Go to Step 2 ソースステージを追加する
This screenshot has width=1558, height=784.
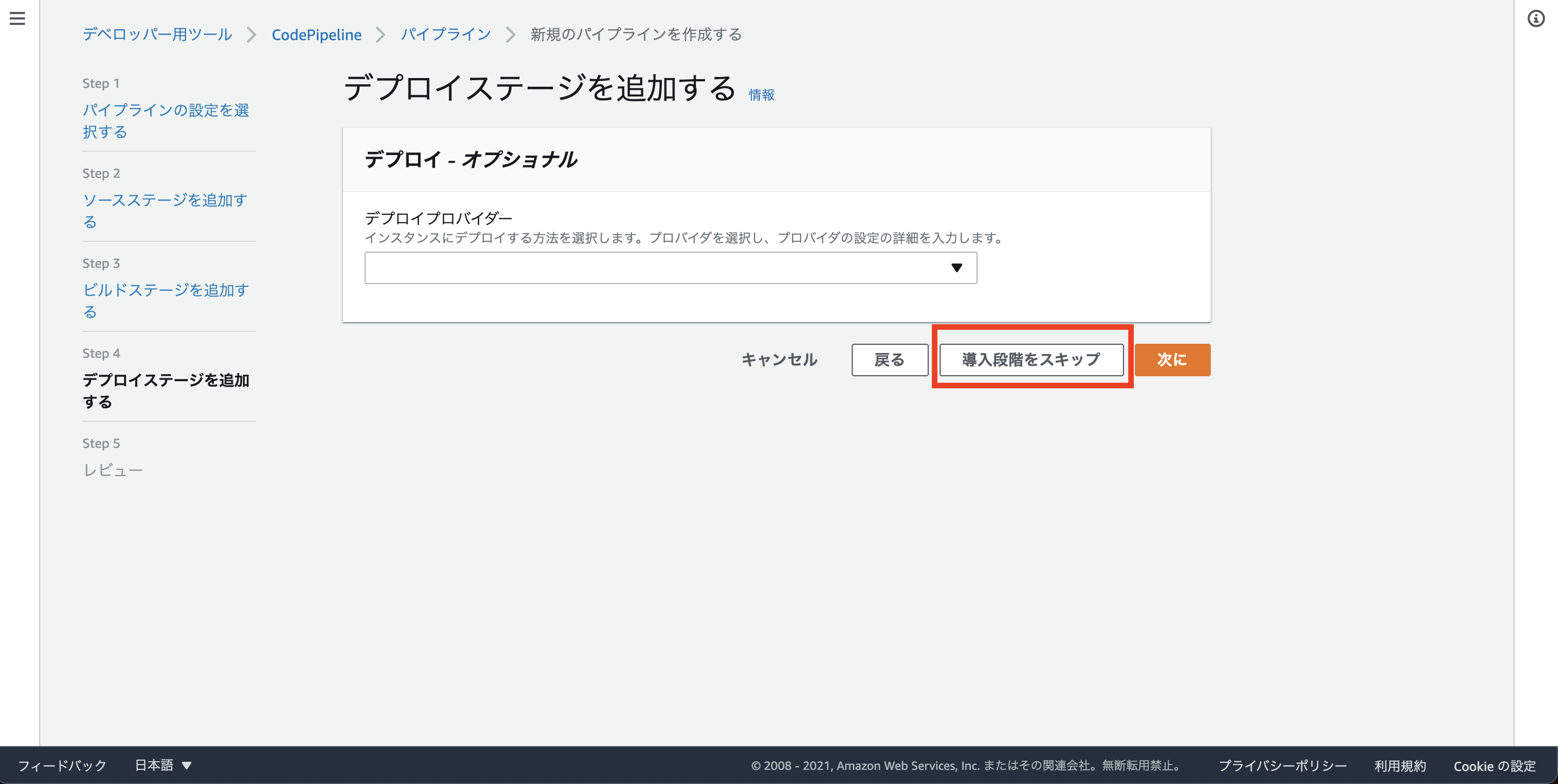coord(165,210)
